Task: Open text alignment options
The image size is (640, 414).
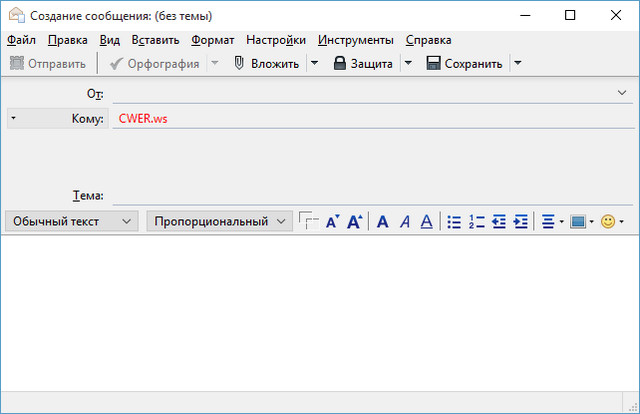Action: pos(552,222)
